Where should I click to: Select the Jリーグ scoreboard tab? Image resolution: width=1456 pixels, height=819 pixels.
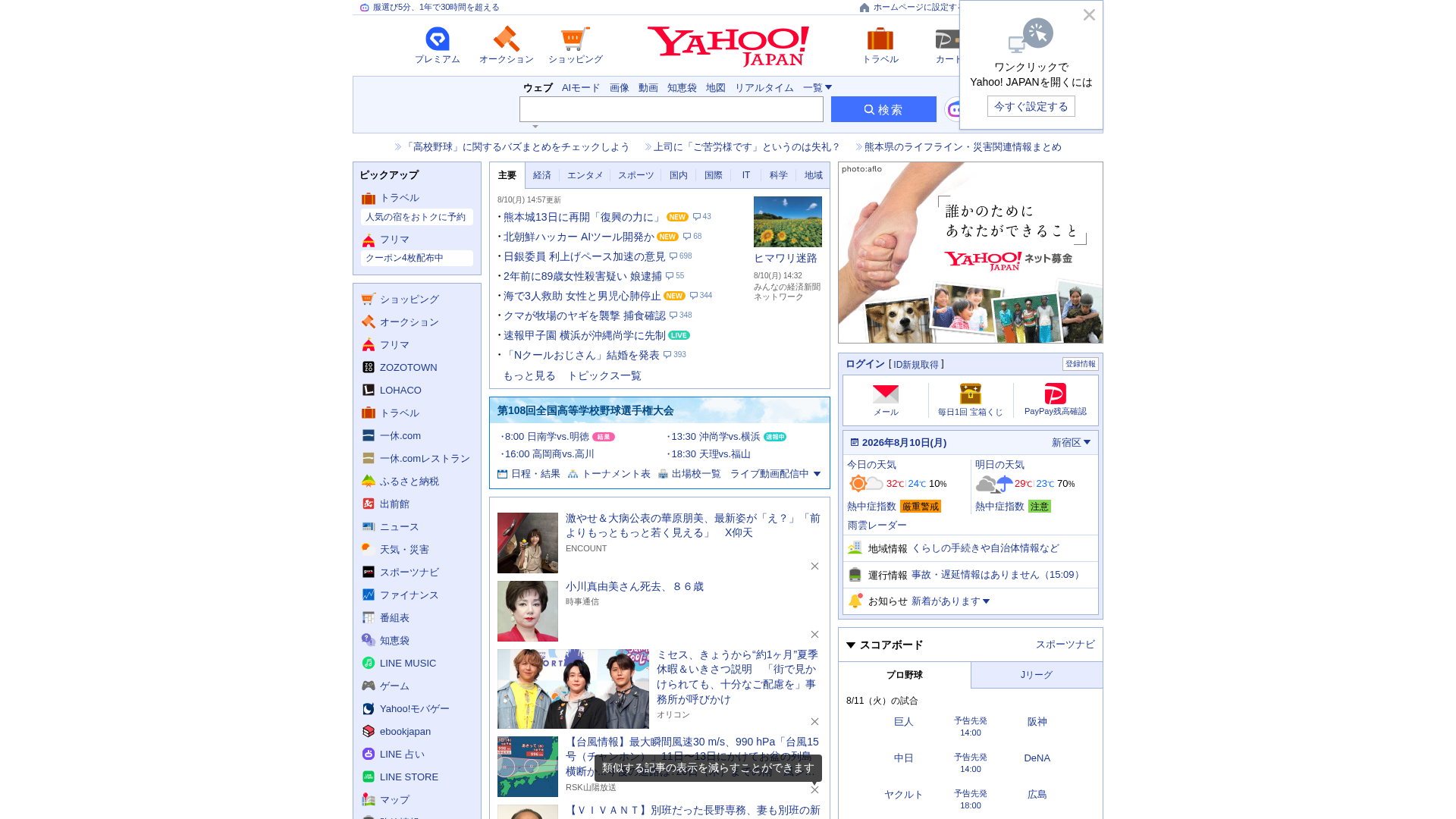click(1037, 675)
